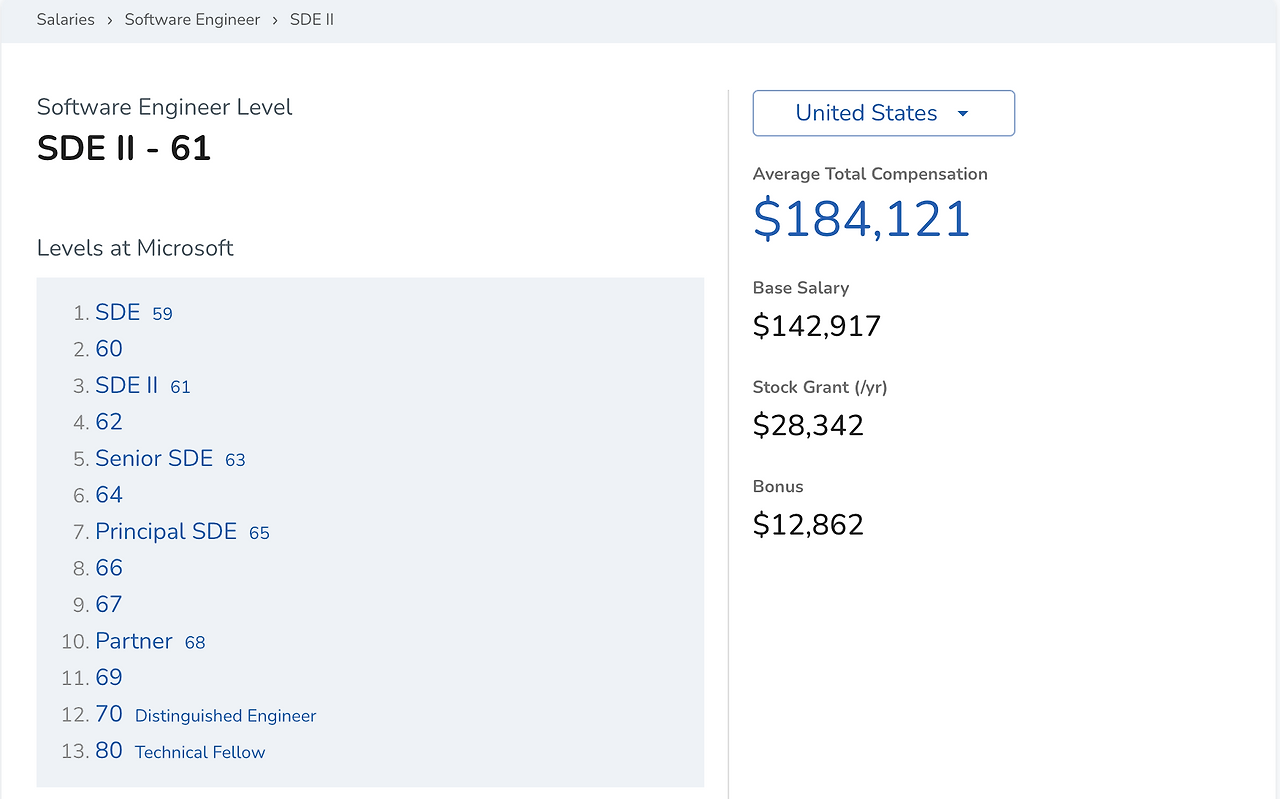Screen dimensions: 1280x799
Task: Open the SDE 59 level
Action: click(134, 312)
